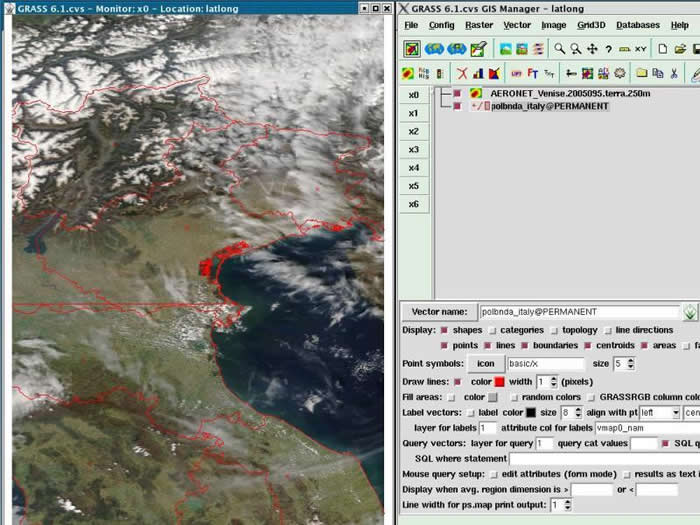Enable the random colors checkbox
Screen dimensions: 700x525
click(514, 397)
